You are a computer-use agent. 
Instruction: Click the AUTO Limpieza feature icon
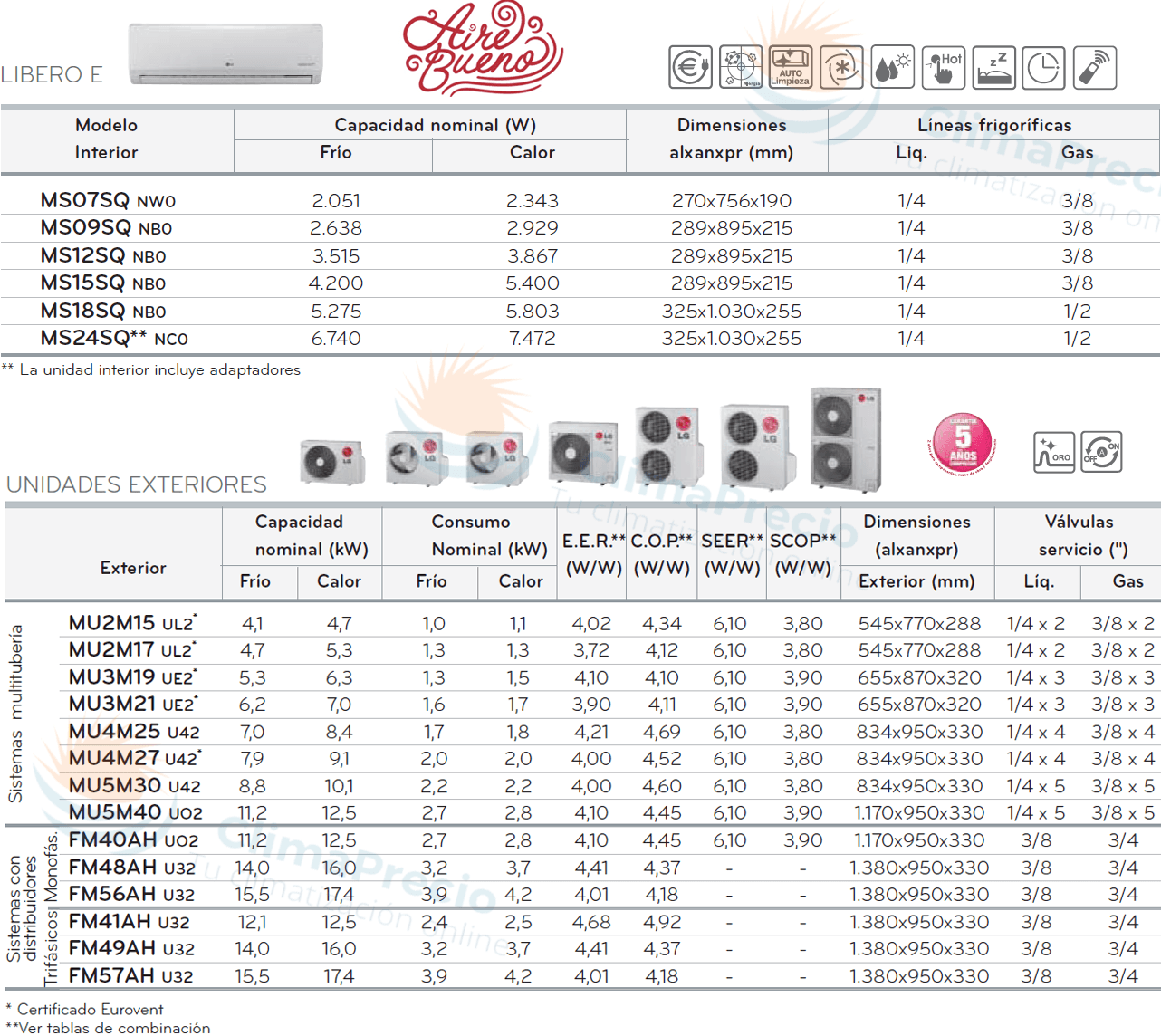click(x=790, y=68)
